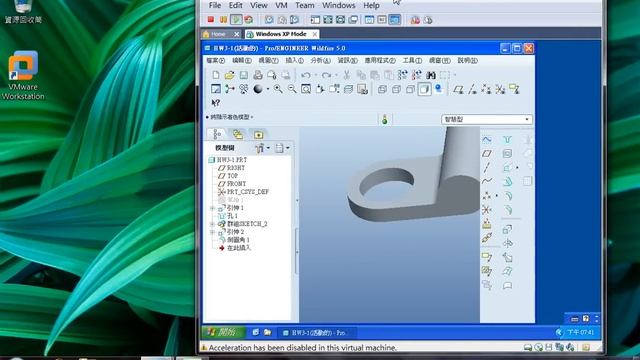Switch to the folder browser navigator tab
The image size is (640, 360).
pos(238,134)
